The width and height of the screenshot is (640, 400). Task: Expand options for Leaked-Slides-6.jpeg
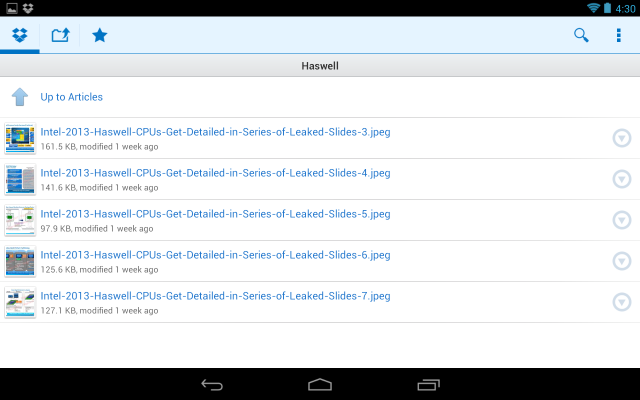622,261
